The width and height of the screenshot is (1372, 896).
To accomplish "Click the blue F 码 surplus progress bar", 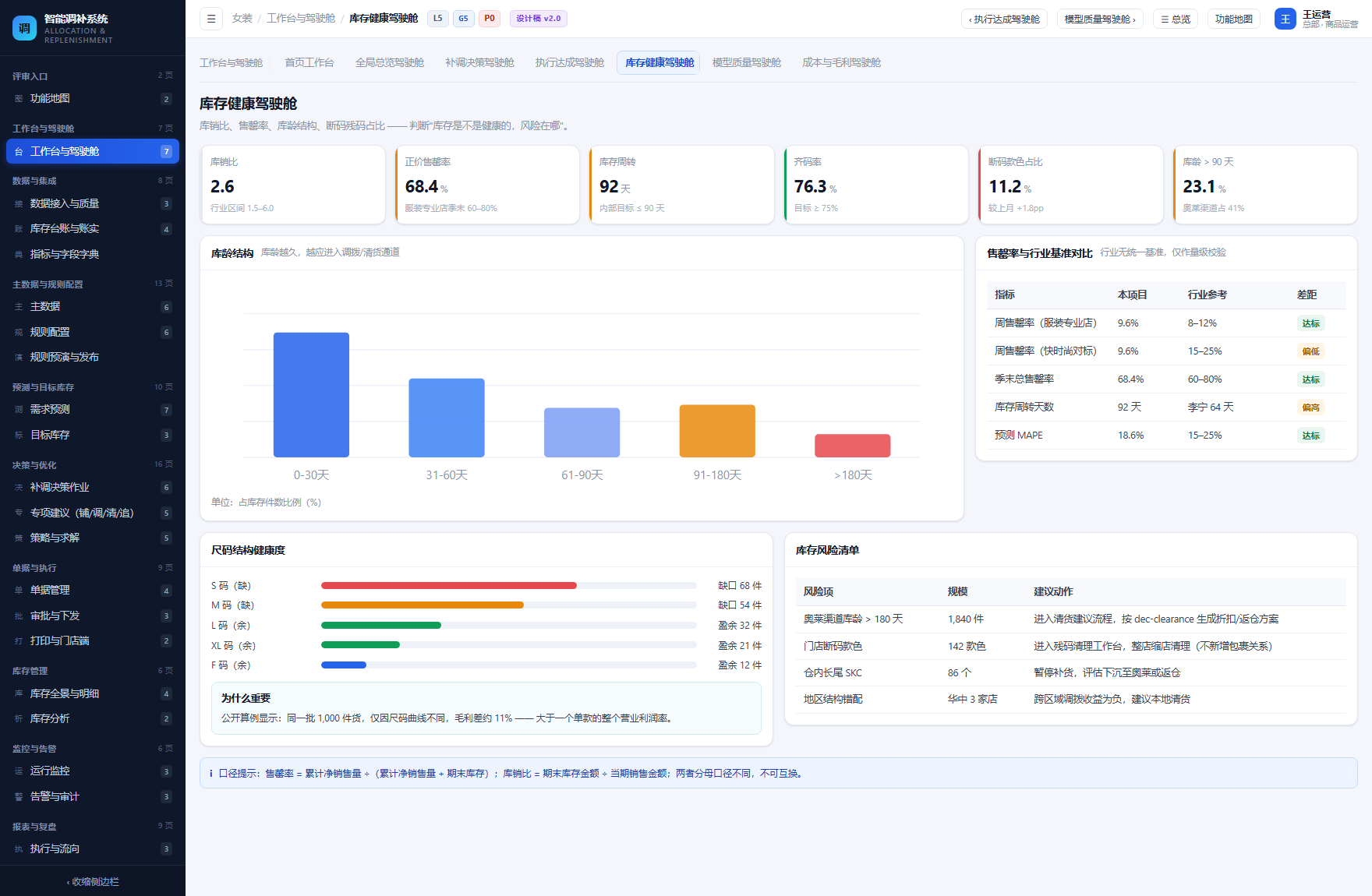I will click(x=344, y=665).
